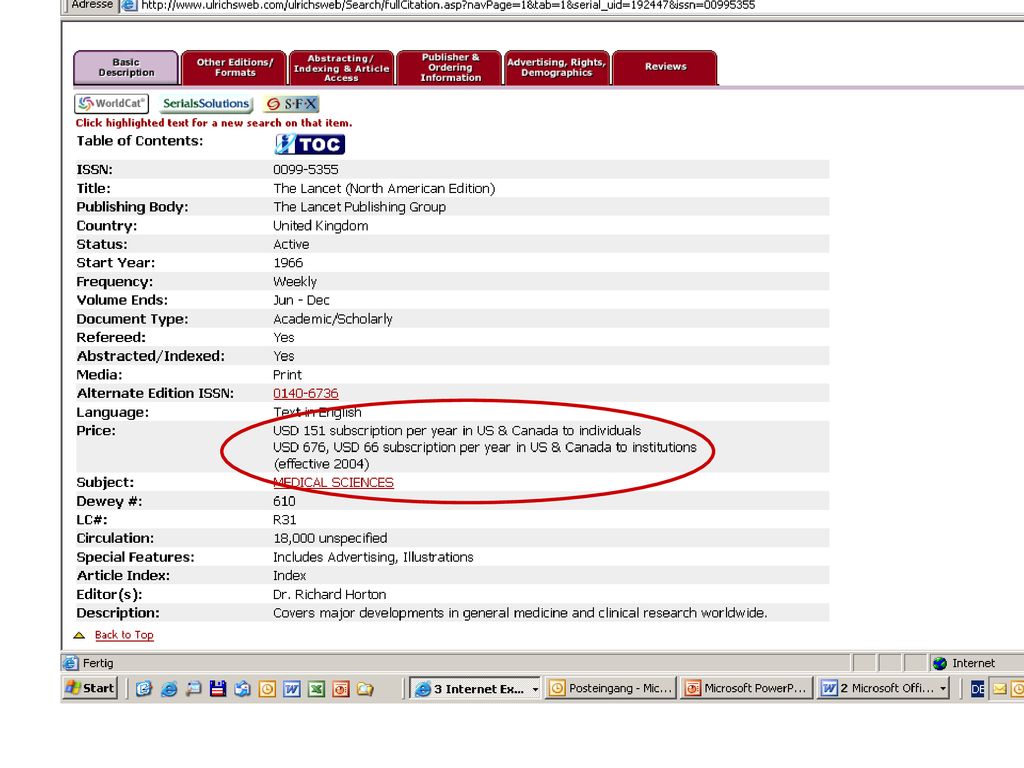Expand the Internet Explorer taskbar group arrow
This screenshot has height=768, width=1024.
point(536,689)
